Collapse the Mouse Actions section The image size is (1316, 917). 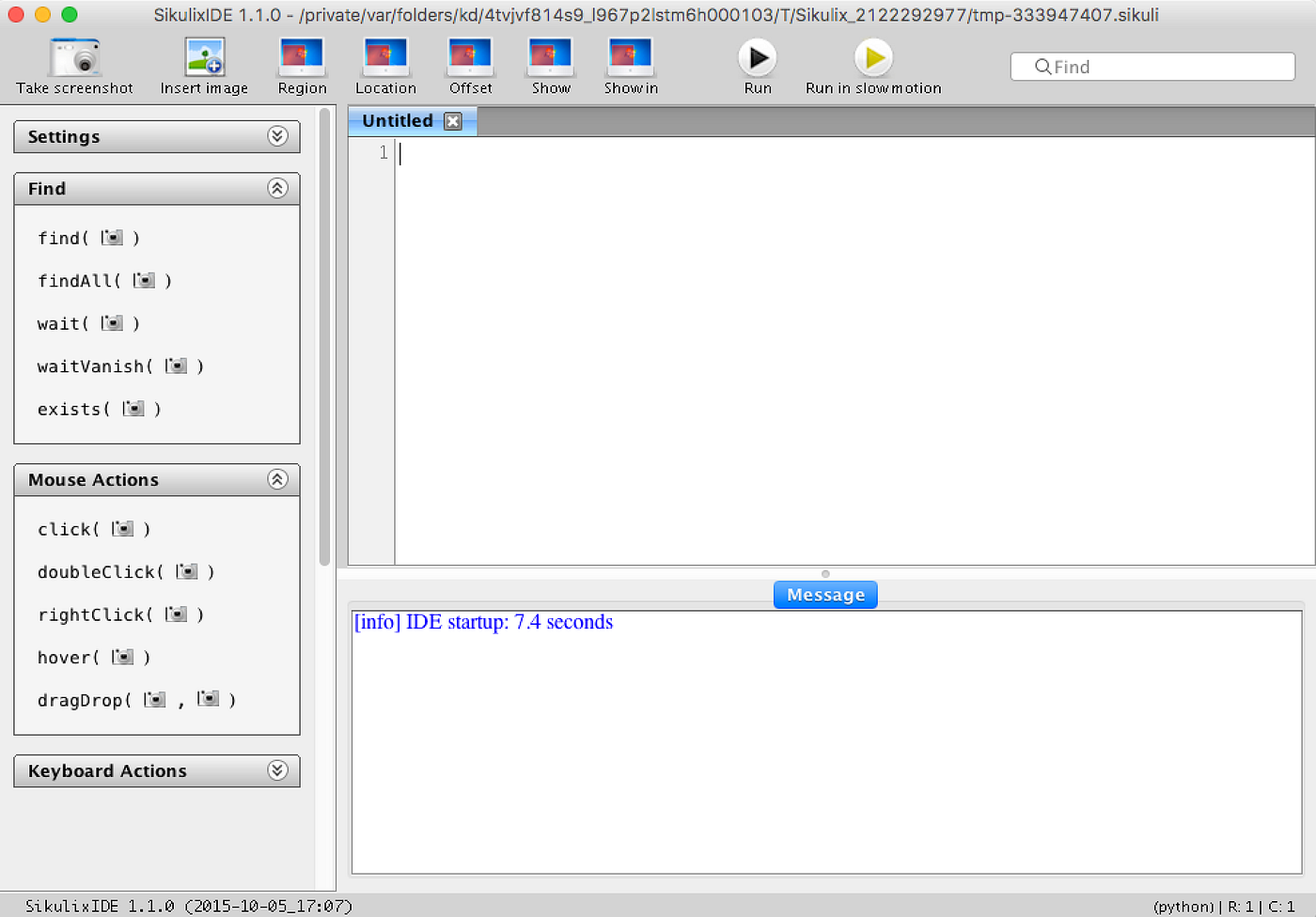point(277,479)
